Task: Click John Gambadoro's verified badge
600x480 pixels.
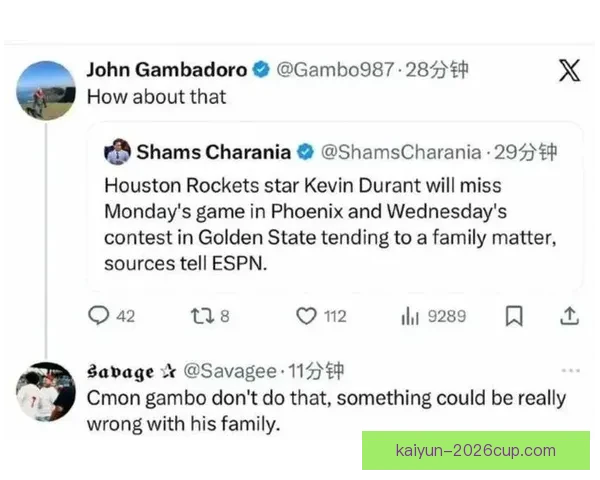Action: [261, 70]
